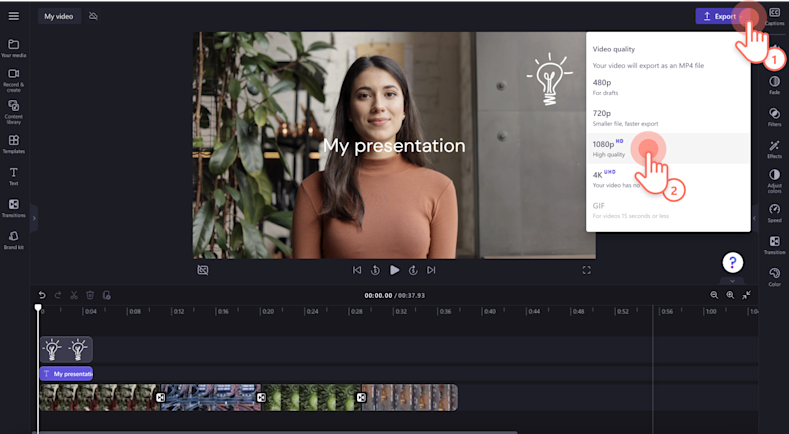
Task: Skip forward five seconds
Action: pyautogui.click(x=413, y=270)
